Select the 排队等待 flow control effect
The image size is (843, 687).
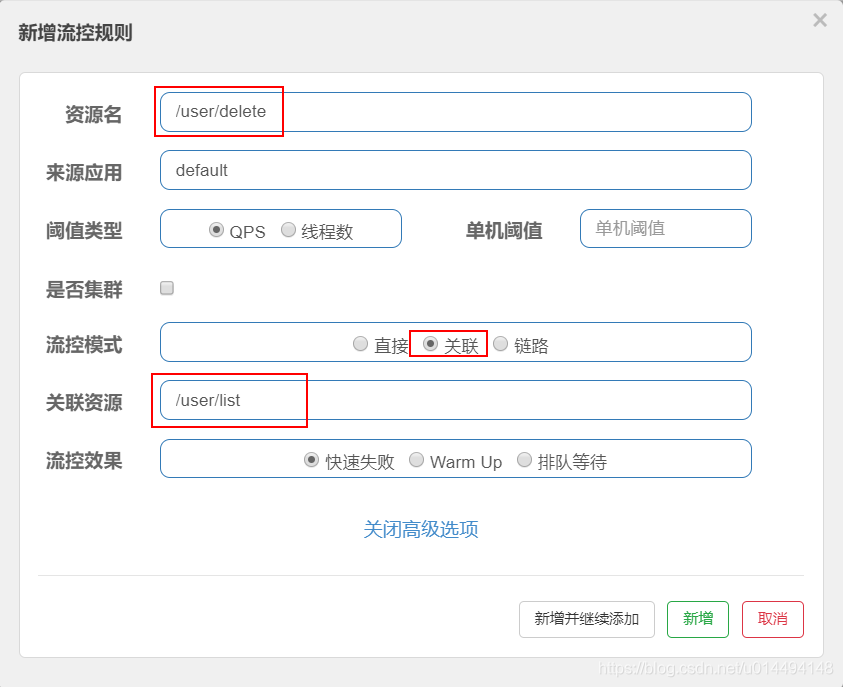point(524,460)
